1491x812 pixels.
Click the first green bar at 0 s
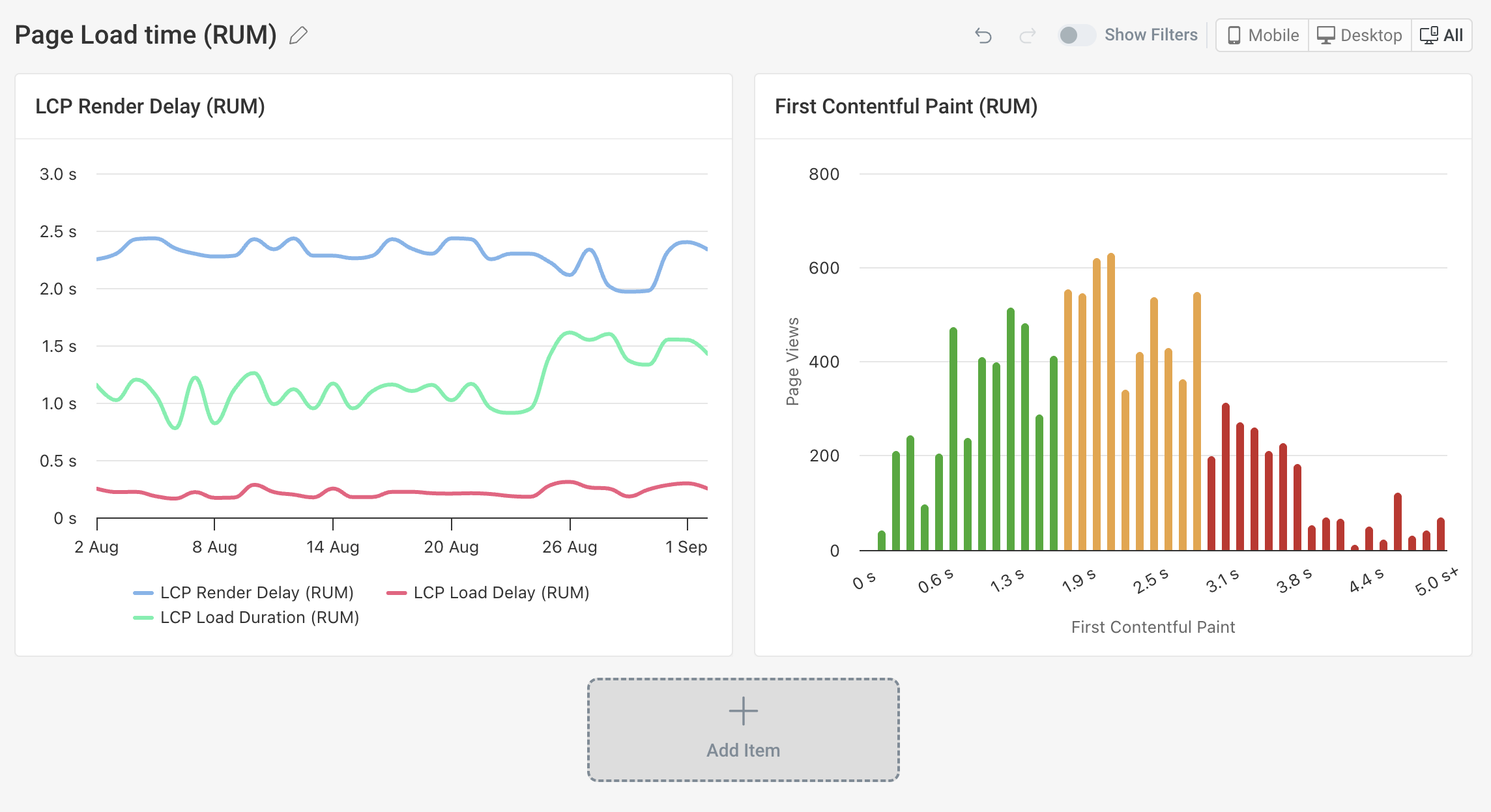coord(882,541)
